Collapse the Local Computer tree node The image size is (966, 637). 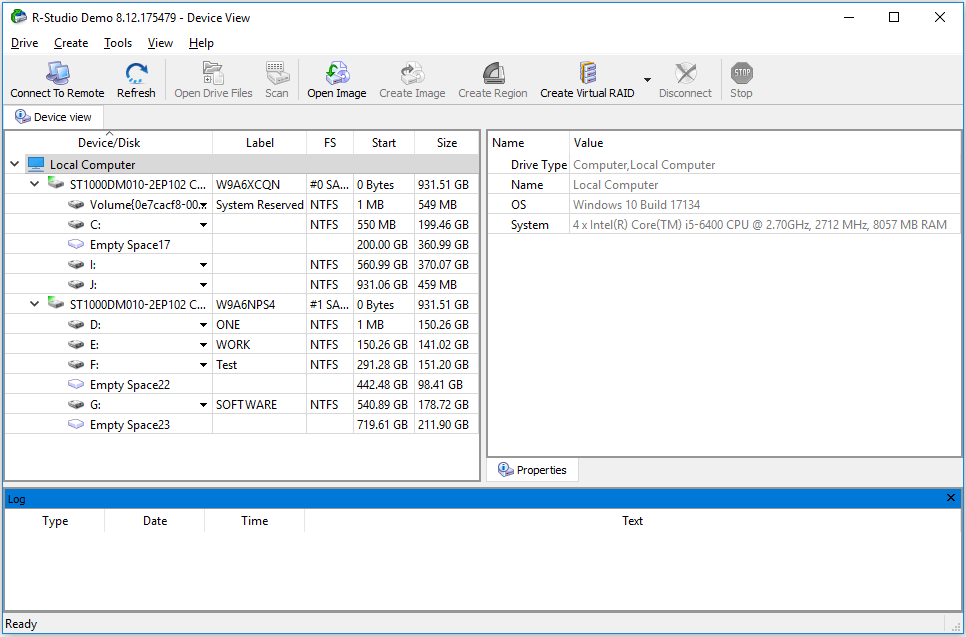[15, 165]
